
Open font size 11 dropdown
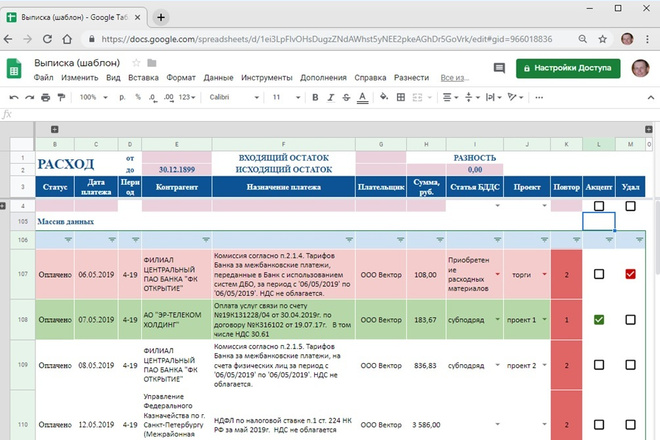coord(286,97)
